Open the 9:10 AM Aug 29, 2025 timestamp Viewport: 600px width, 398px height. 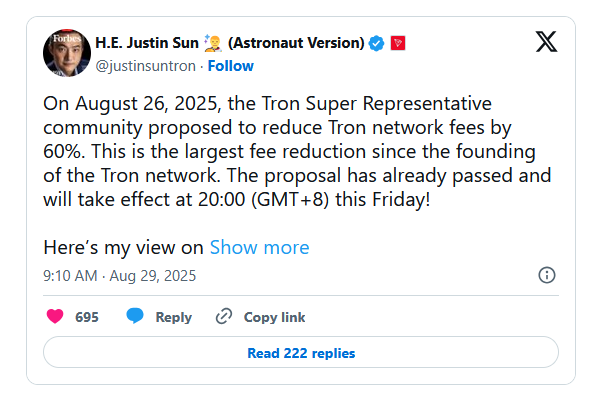(x=119, y=276)
